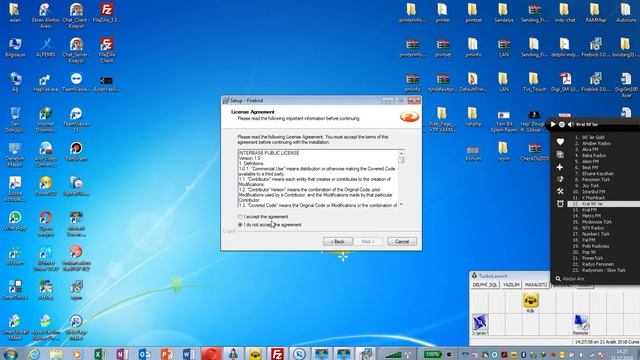The image size is (640, 360).
Task: Select station 'Metro FM' in radio list
Action: point(591,216)
